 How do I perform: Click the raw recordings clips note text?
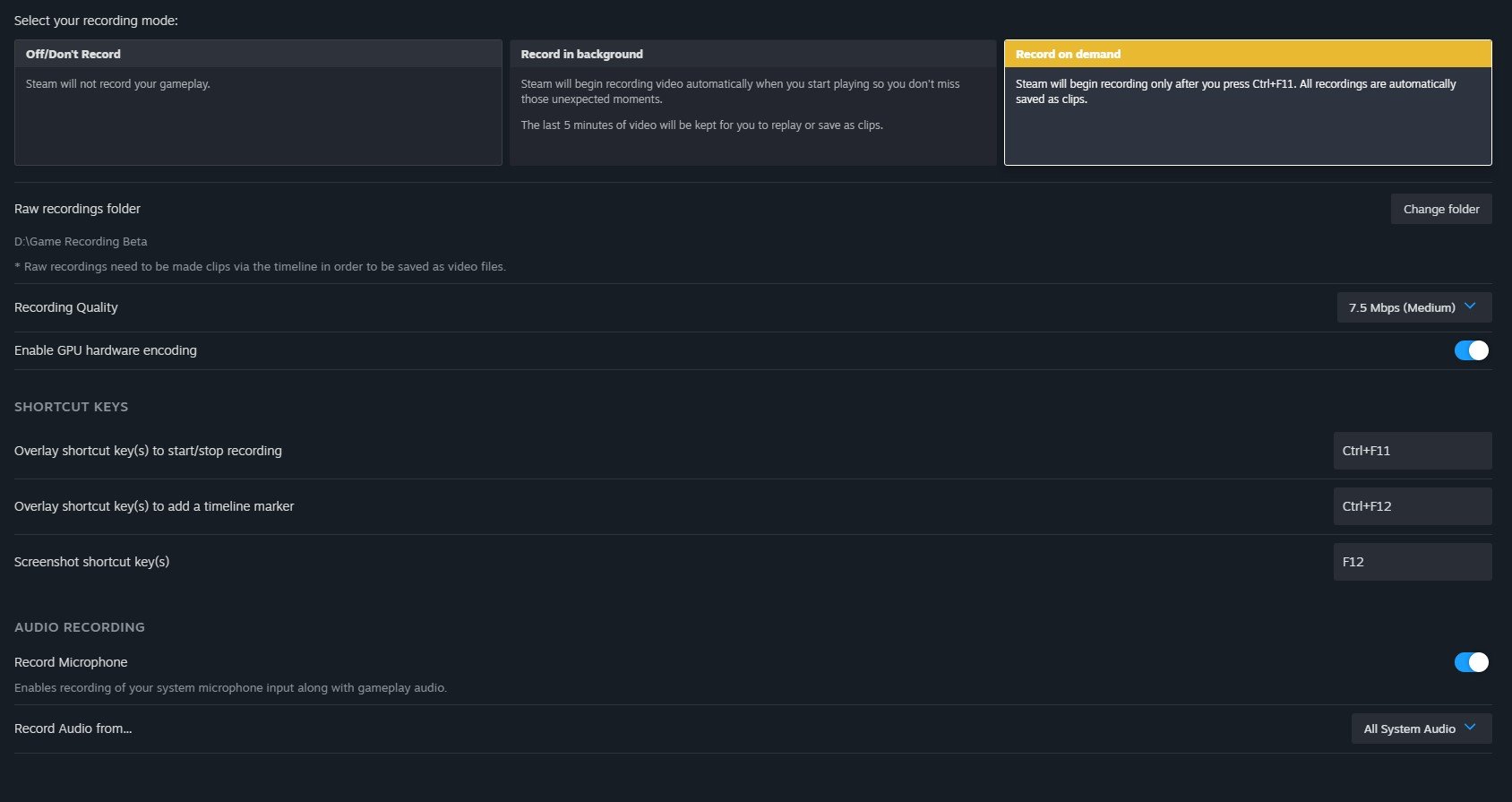click(260, 267)
